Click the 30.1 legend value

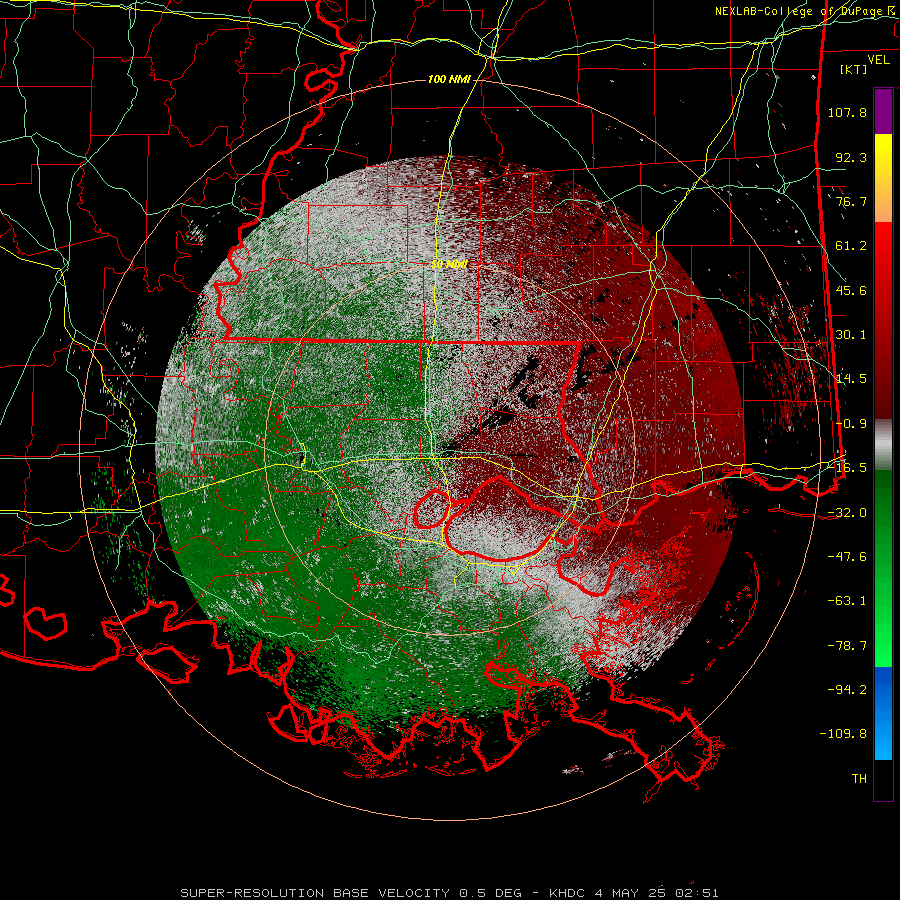coord(851,335)
